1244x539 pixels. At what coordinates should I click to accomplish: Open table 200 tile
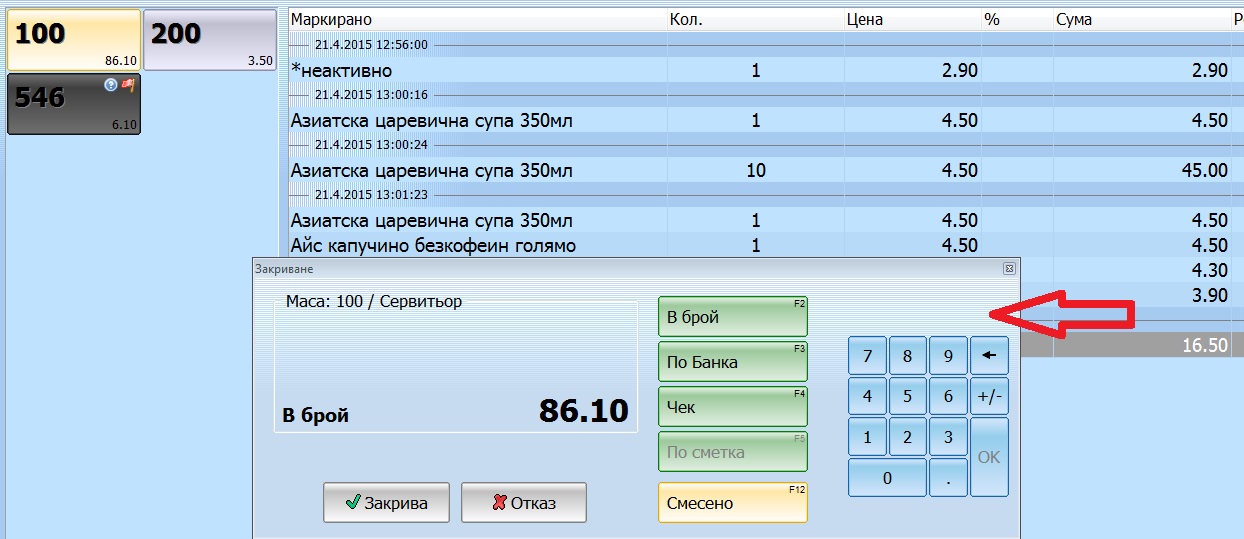(210, 40)
